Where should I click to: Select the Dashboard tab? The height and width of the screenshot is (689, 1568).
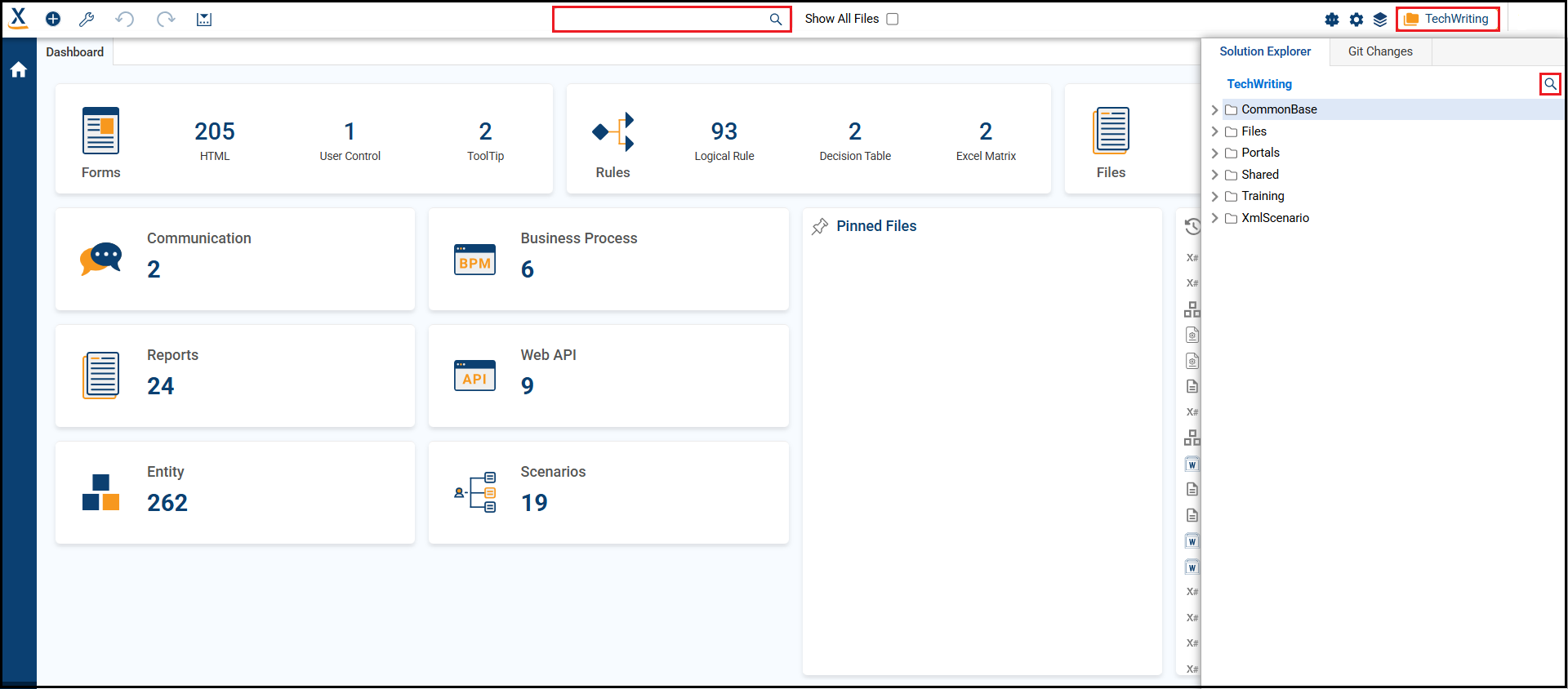[x=75, y=52]
